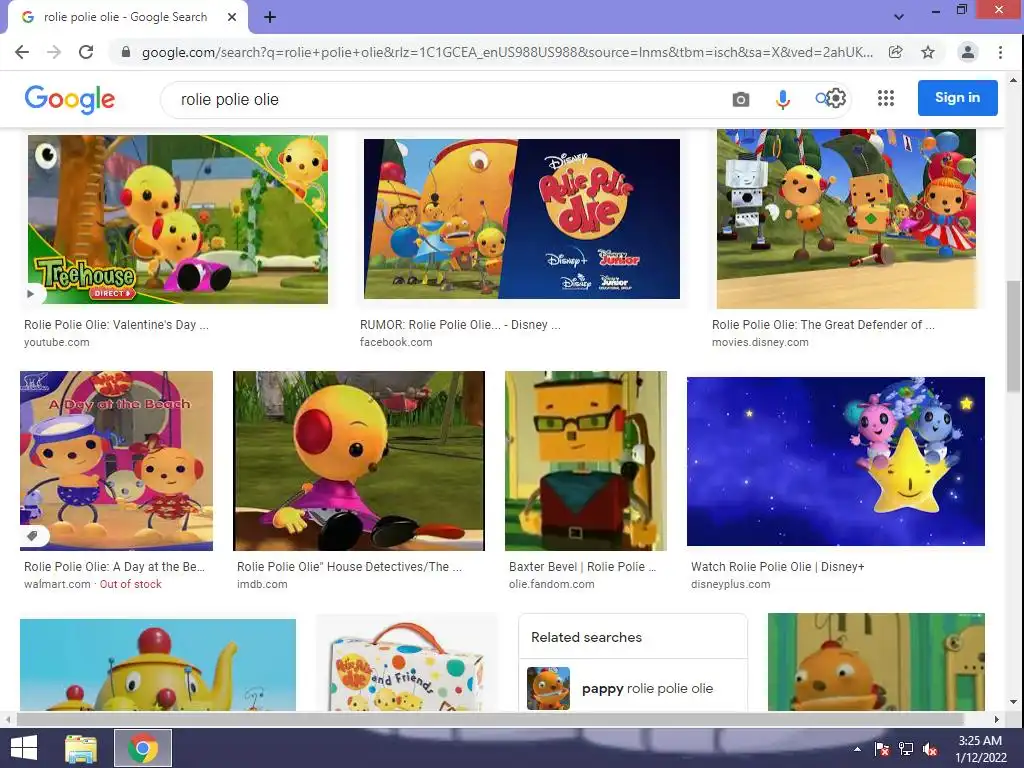The width and height of the screenshot is (1024, 768).
Task: Open Treehouse Valentine's Day video thumbnail
Action: (178, 219)
